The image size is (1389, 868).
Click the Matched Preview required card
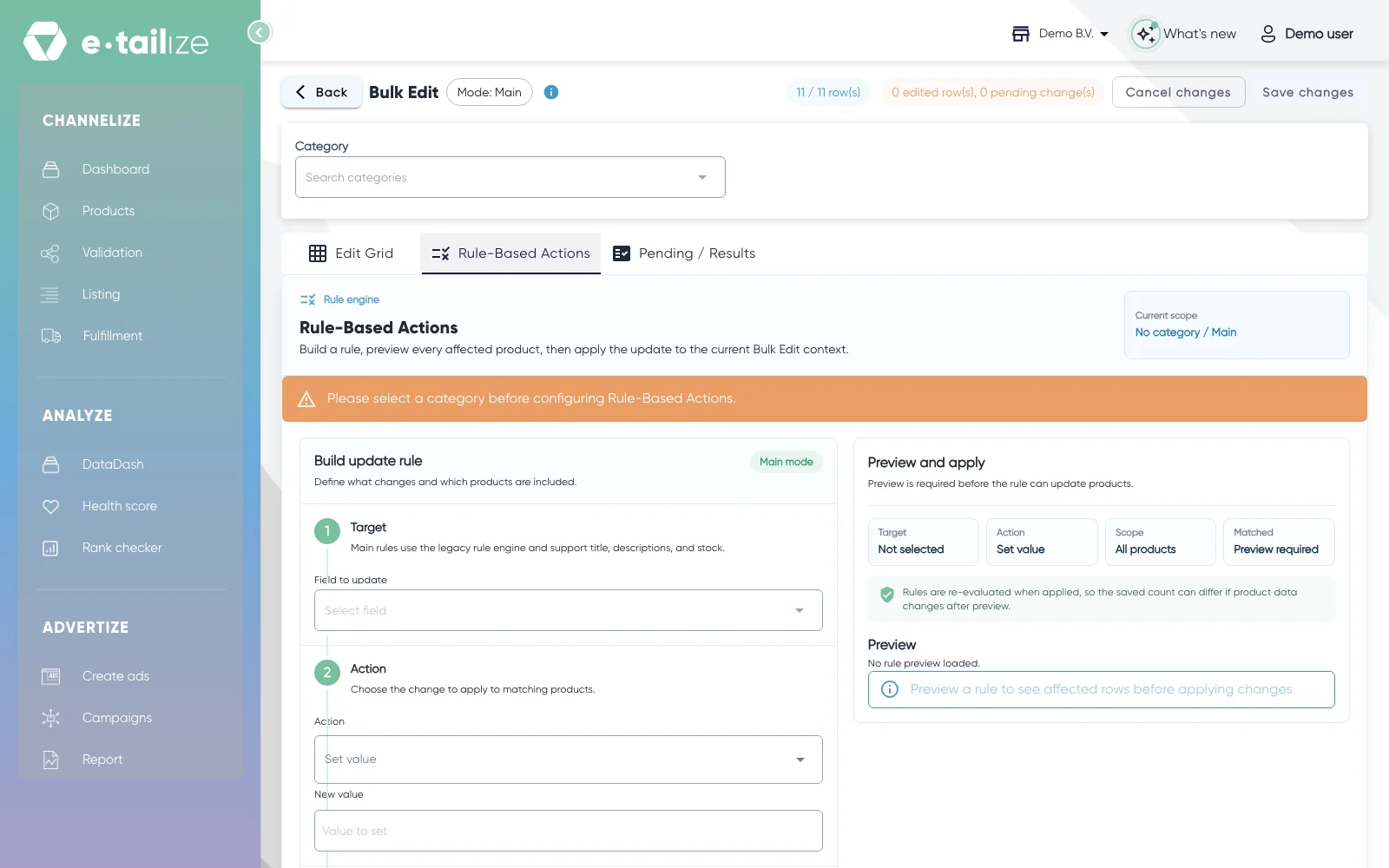1279,542
